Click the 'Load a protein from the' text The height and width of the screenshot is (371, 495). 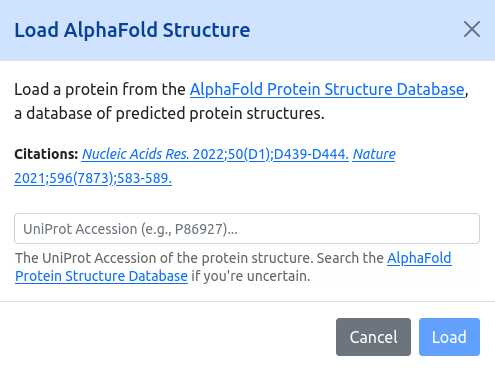[x=100, y=89]
